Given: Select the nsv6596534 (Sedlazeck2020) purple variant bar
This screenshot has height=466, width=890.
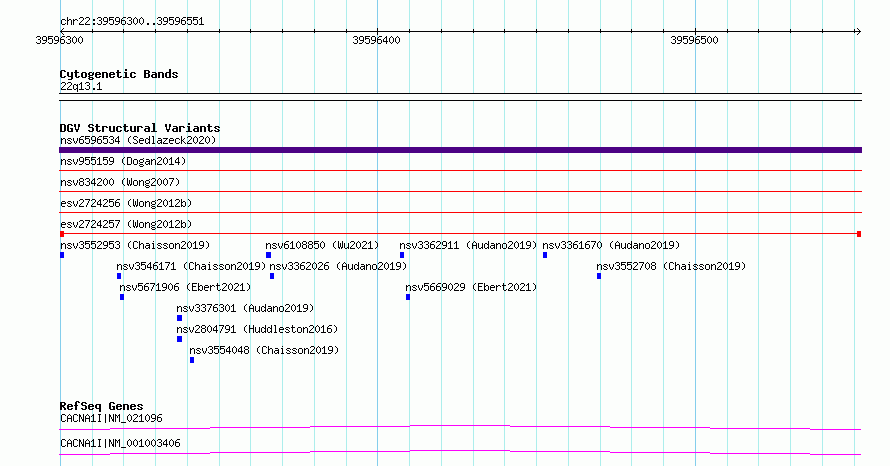Looking at the screenshot, I should pos(460,150).
